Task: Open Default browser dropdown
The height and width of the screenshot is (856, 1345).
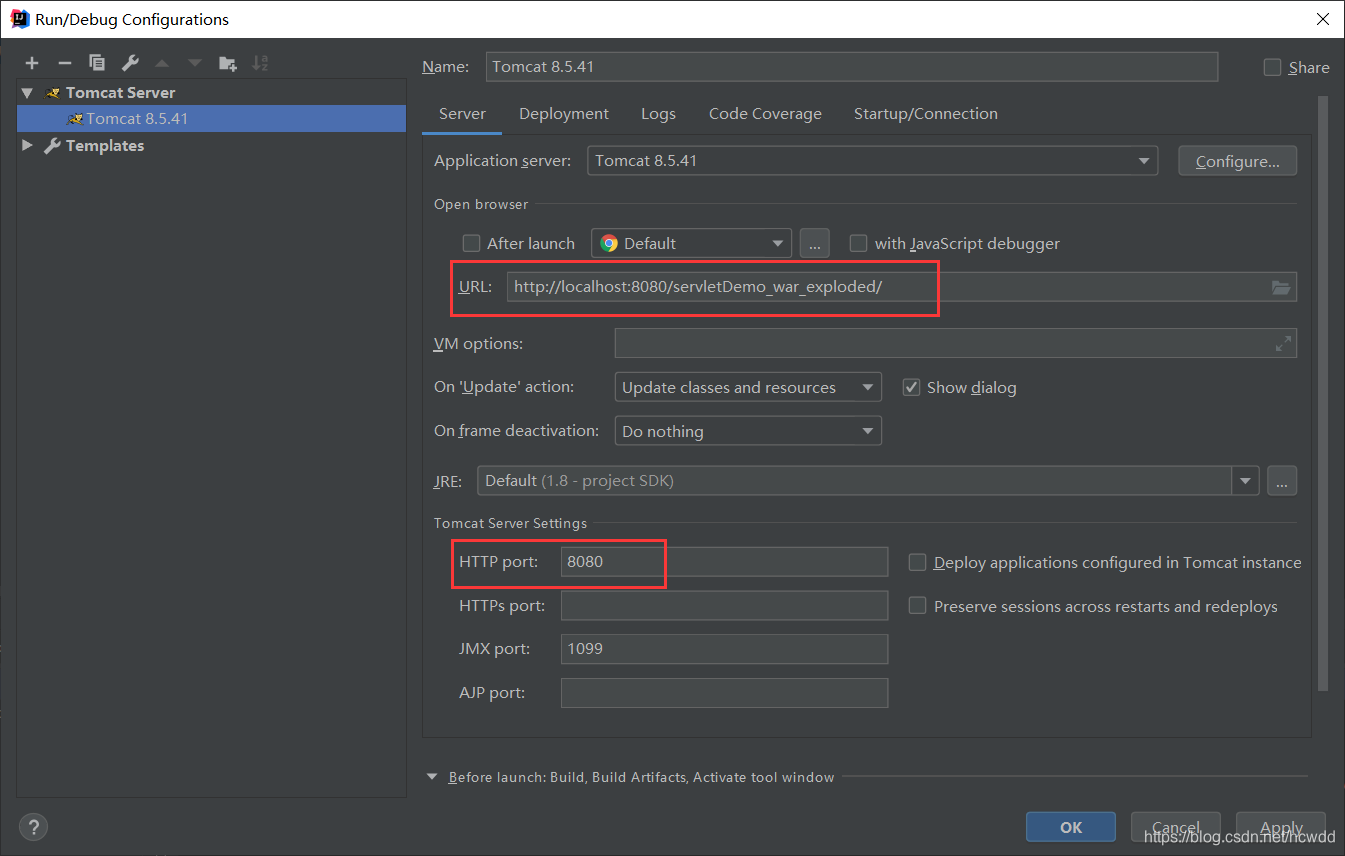Action: (691, 243)
